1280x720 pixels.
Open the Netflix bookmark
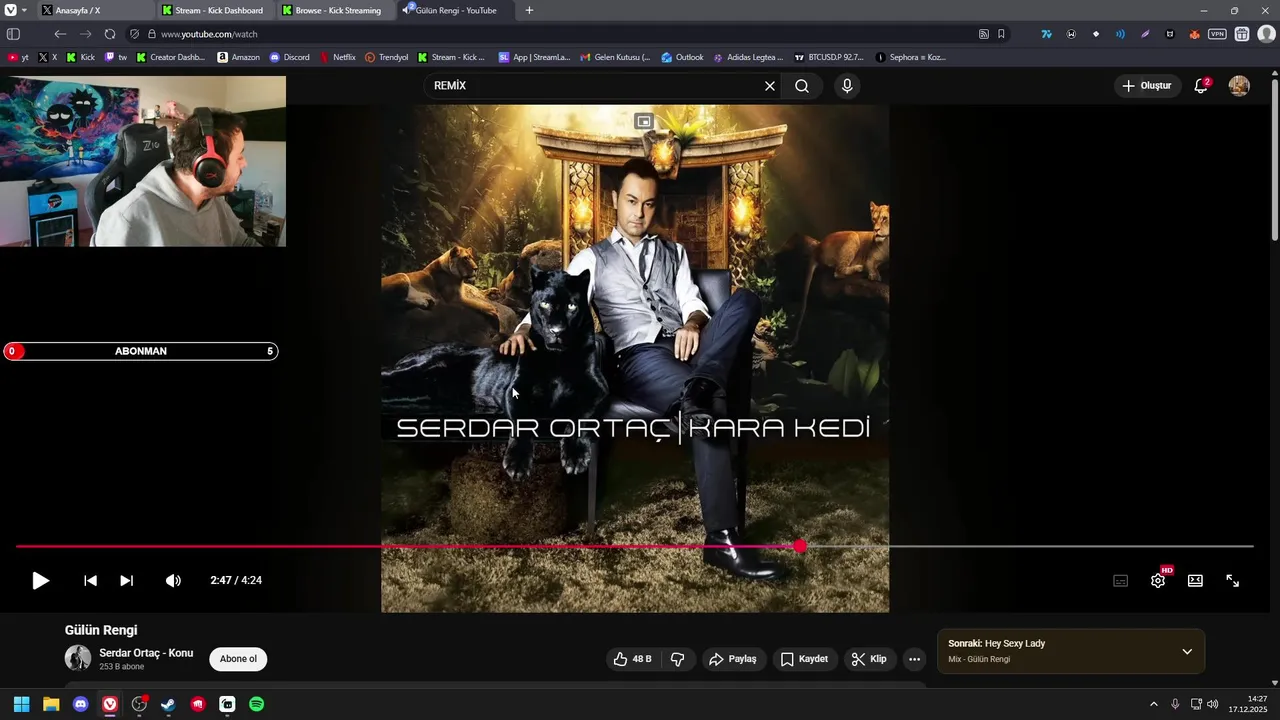coord(338,57)
